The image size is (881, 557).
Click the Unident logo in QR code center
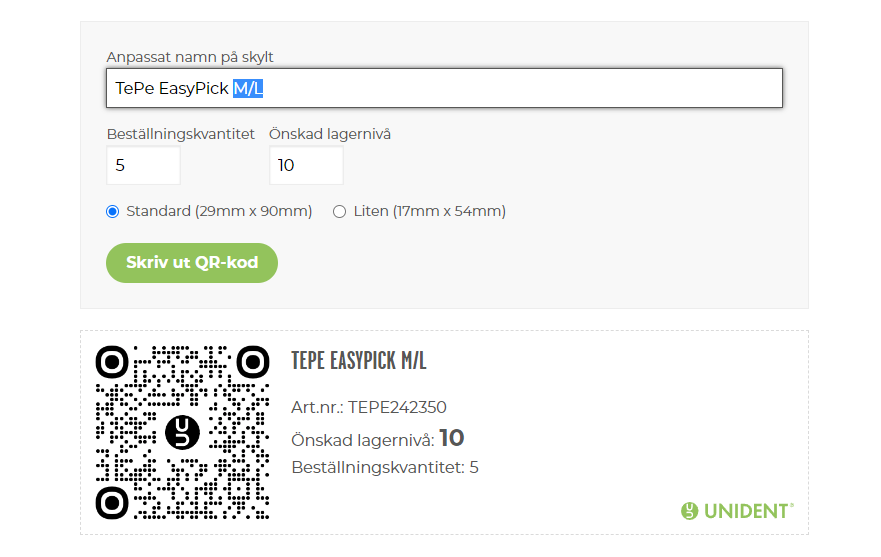[x=183, y=432]
